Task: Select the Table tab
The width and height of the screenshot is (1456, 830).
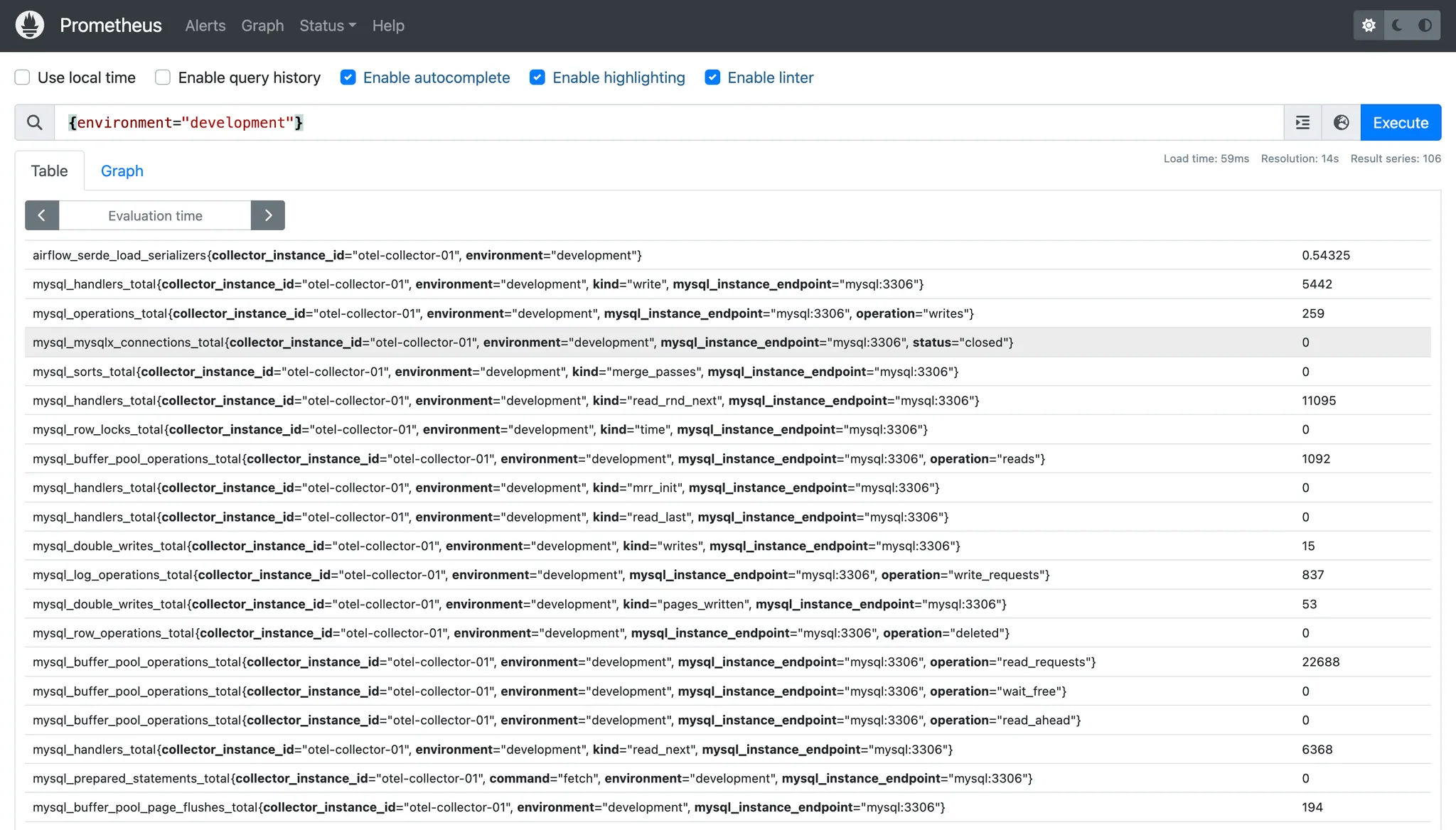Action: point(50,171)
